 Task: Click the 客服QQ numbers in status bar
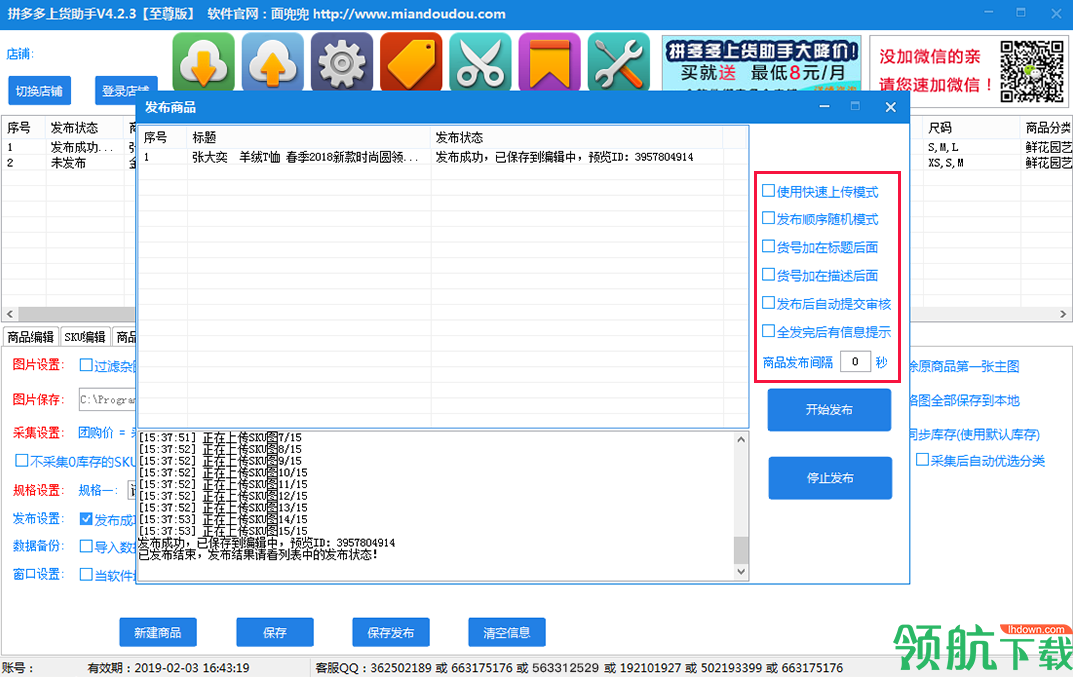tap(579, 667)
